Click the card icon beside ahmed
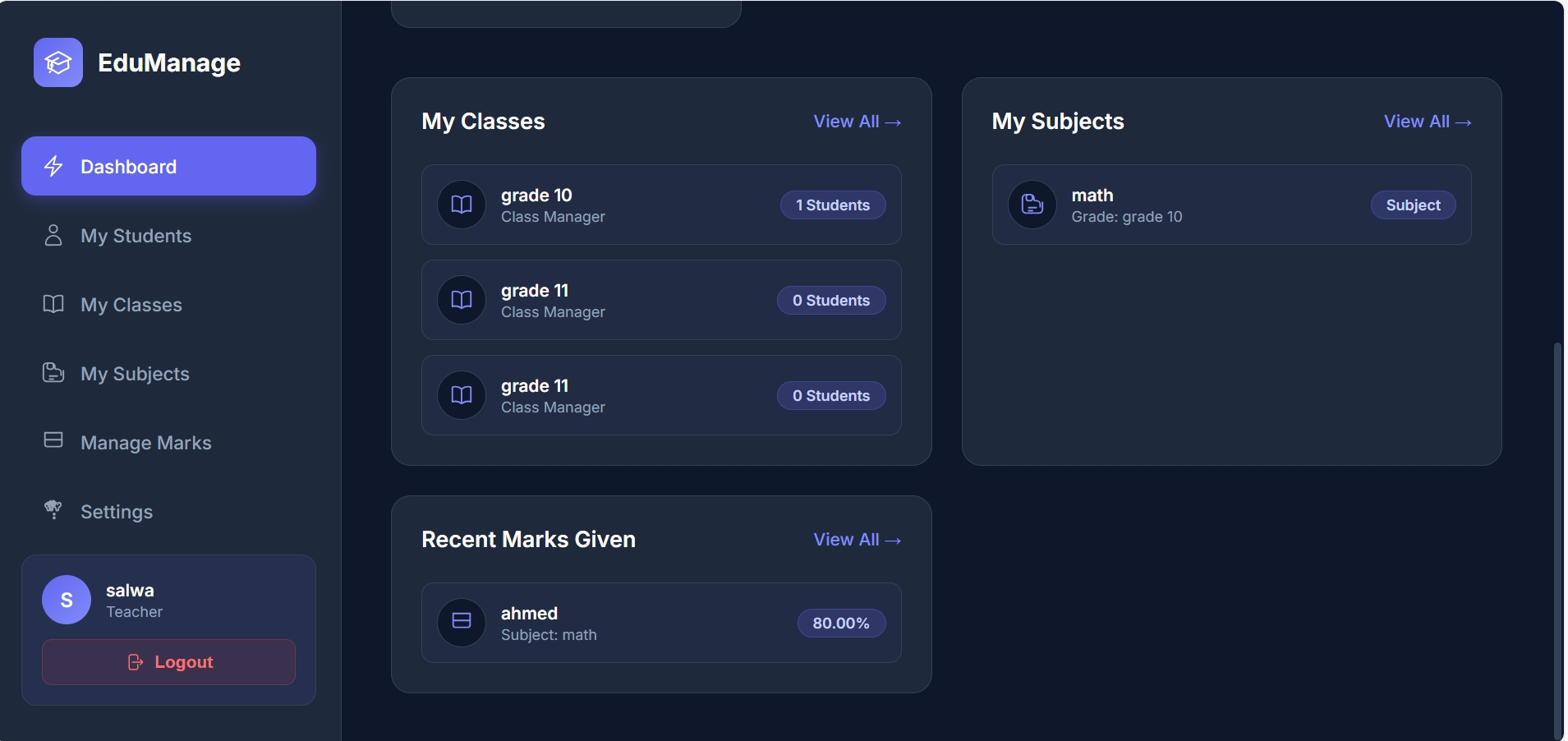The image size is (1568, 741). point(462,622)
